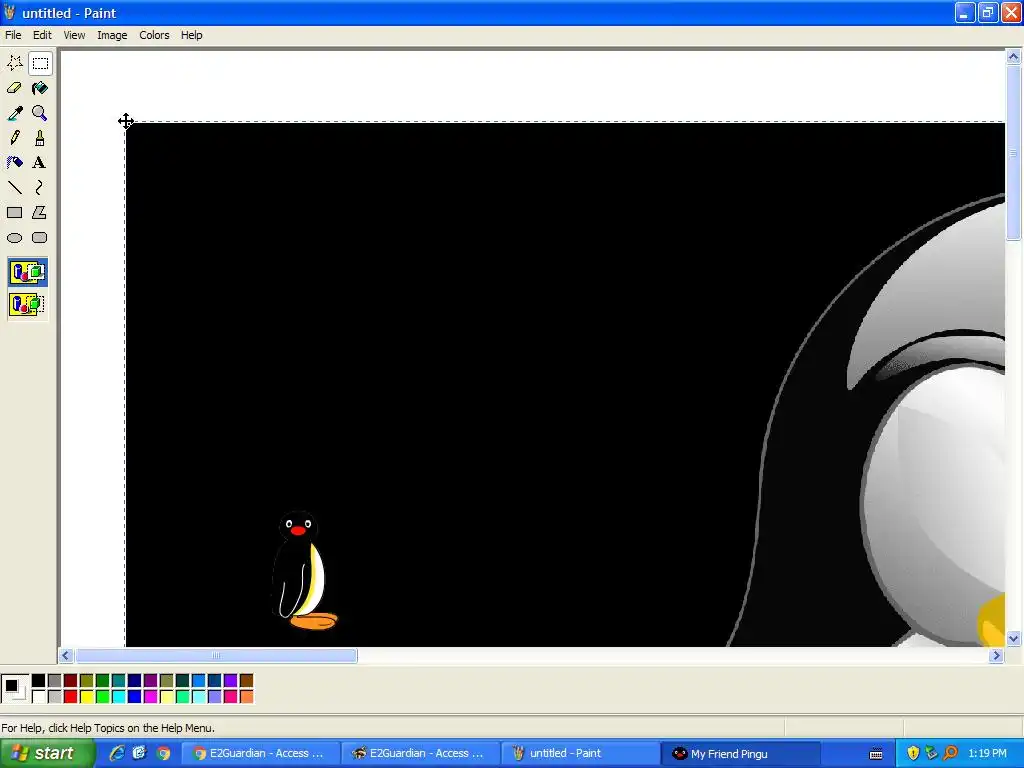Viewport: 1024px width, 768px height.
Task: Select the Polygon tool
Action: click(x=40, y=213)
